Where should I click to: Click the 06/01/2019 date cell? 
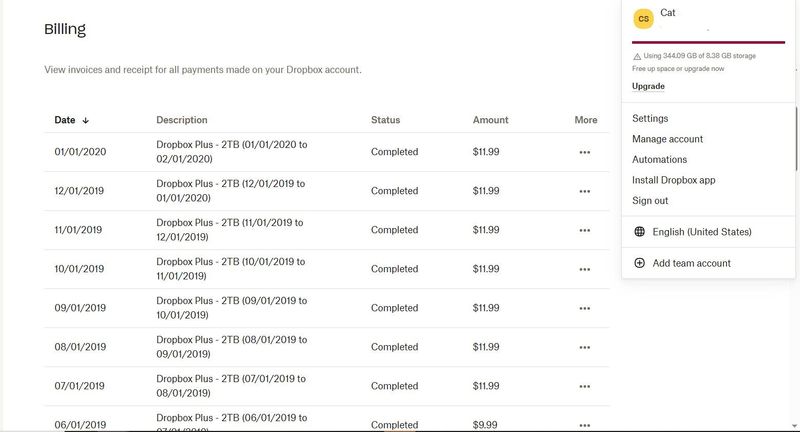point(80,425)
